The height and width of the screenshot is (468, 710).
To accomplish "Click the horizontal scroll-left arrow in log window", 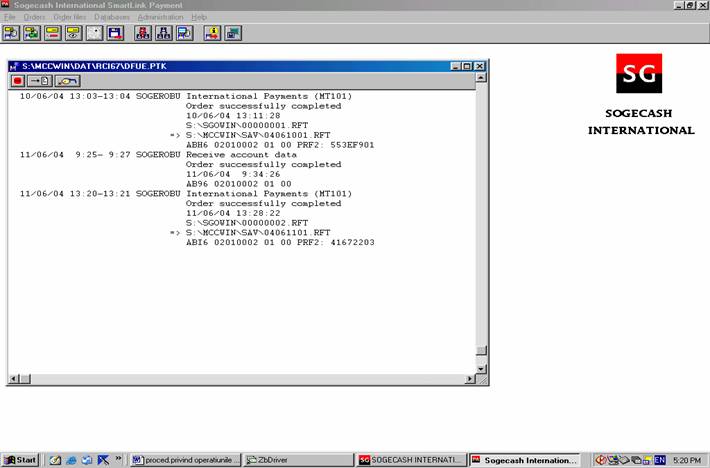I will click(x=14, y=378).
